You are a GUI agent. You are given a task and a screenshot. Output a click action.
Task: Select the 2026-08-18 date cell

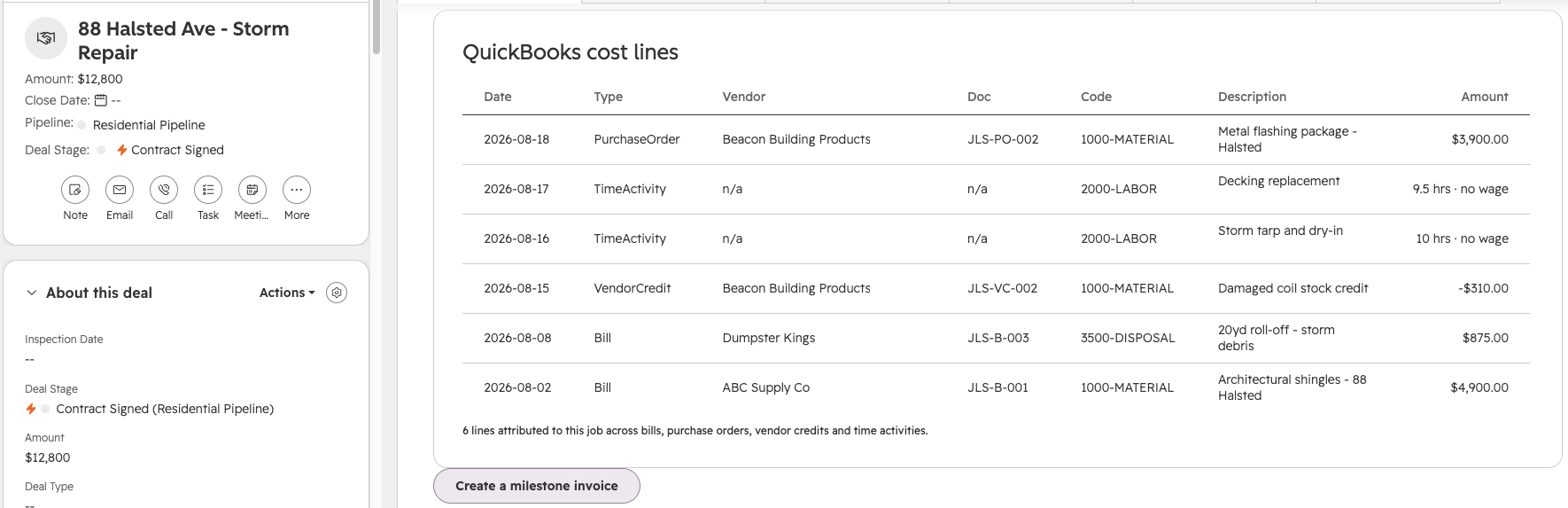[516, 139]
